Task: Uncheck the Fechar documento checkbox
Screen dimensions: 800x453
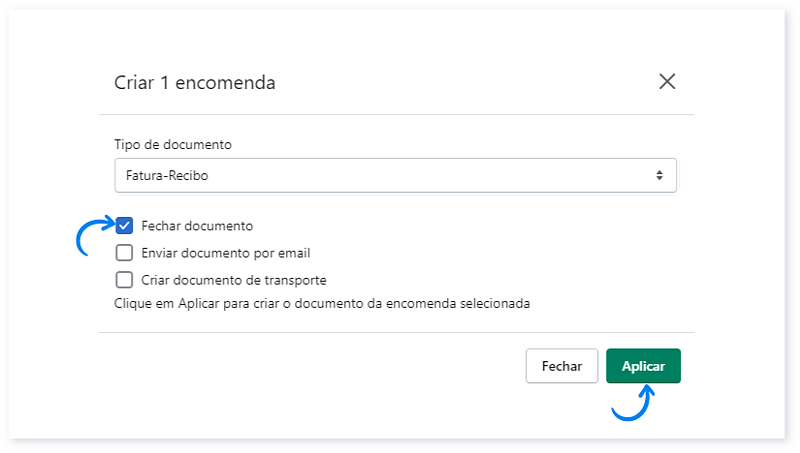Action: point(124,225)
